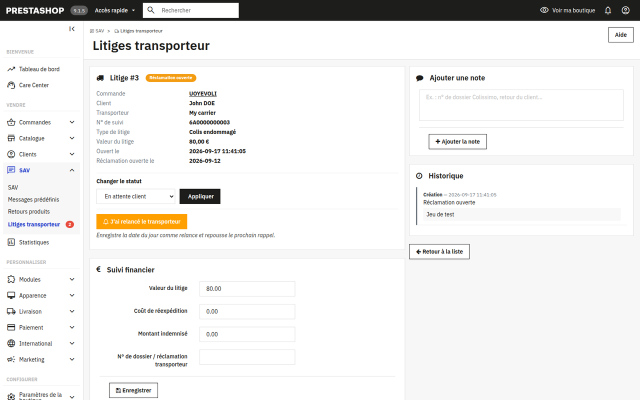640x400 pixels.
Task: Expand the Commandes menu chevron
Action: point(72,122)
